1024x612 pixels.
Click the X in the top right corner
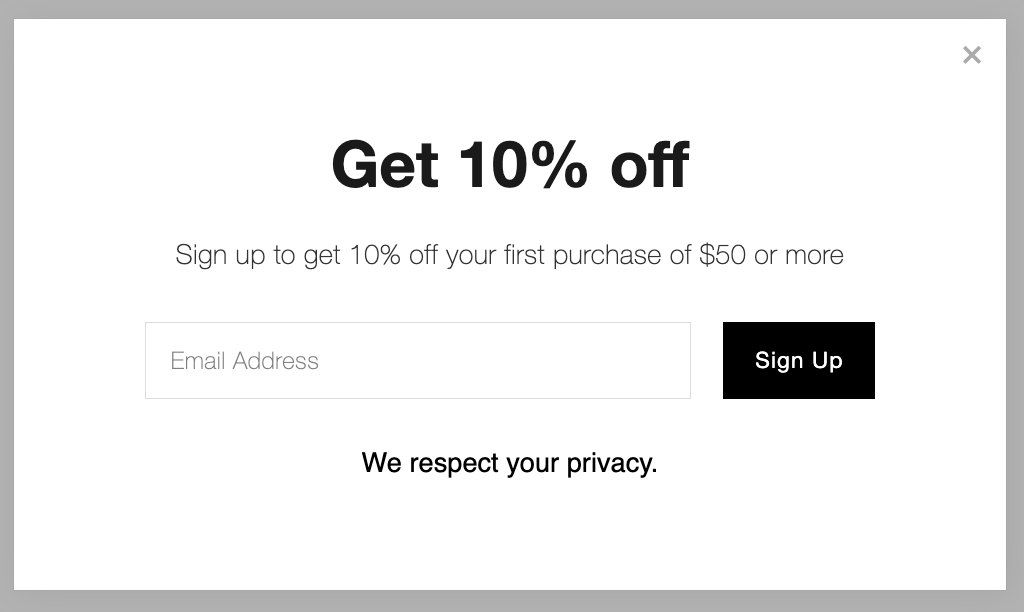[x=971, y=55]
